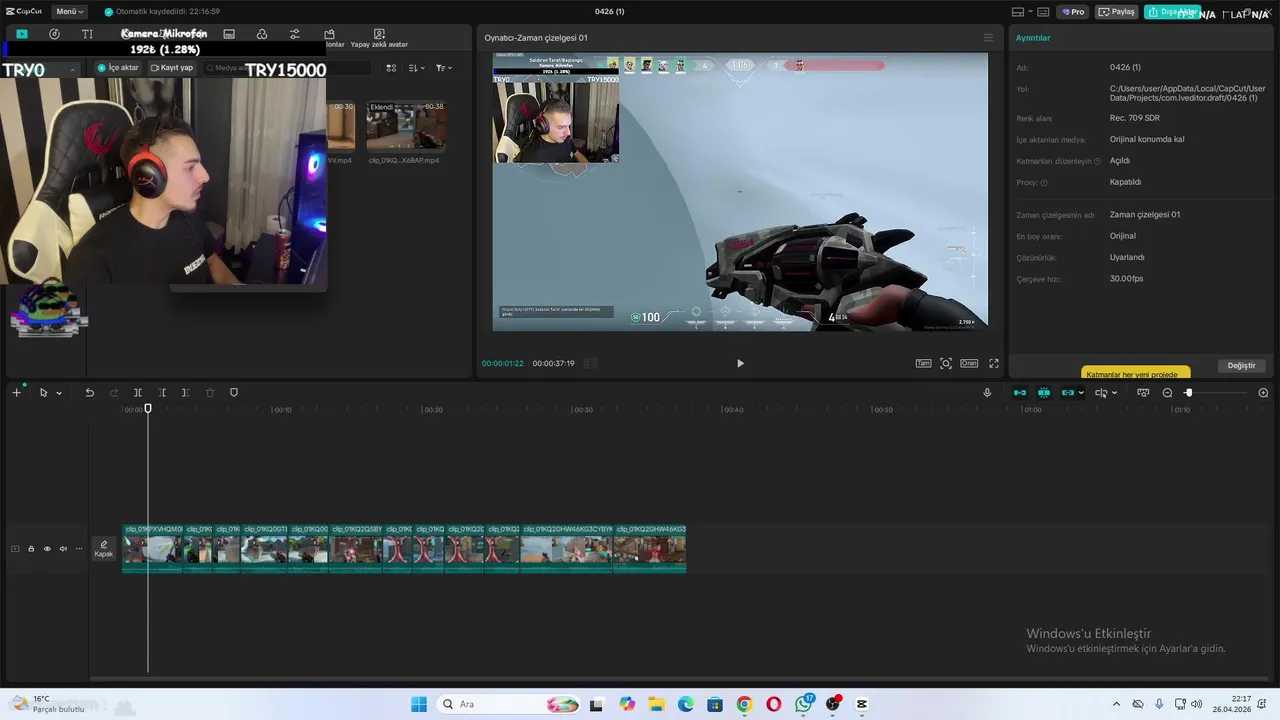Click the Paylaş share button
Image resolution: width=1280 pixels, height=720 pixels.
coord(1118,12)
